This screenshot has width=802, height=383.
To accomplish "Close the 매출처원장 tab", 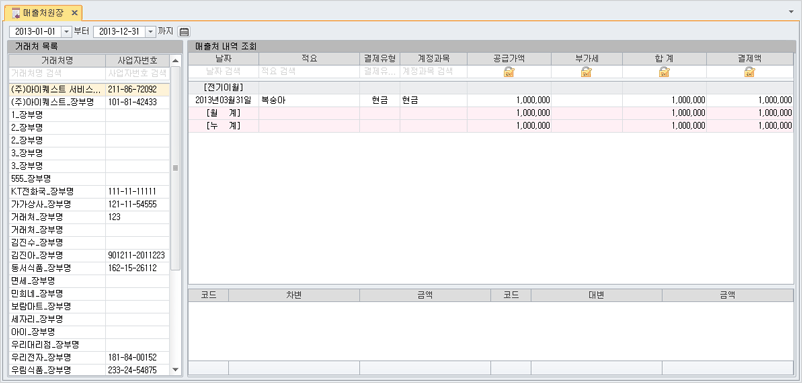I will pos(74,13).
